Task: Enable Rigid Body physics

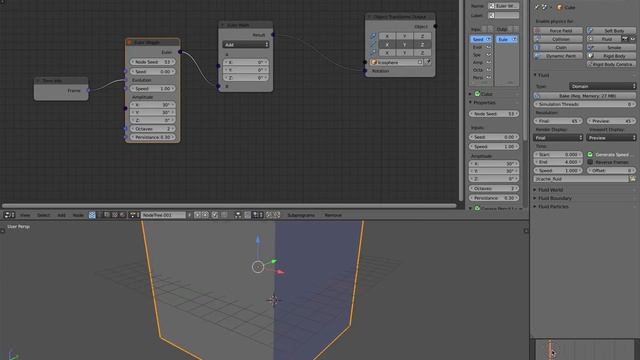Action: (611, 56)
